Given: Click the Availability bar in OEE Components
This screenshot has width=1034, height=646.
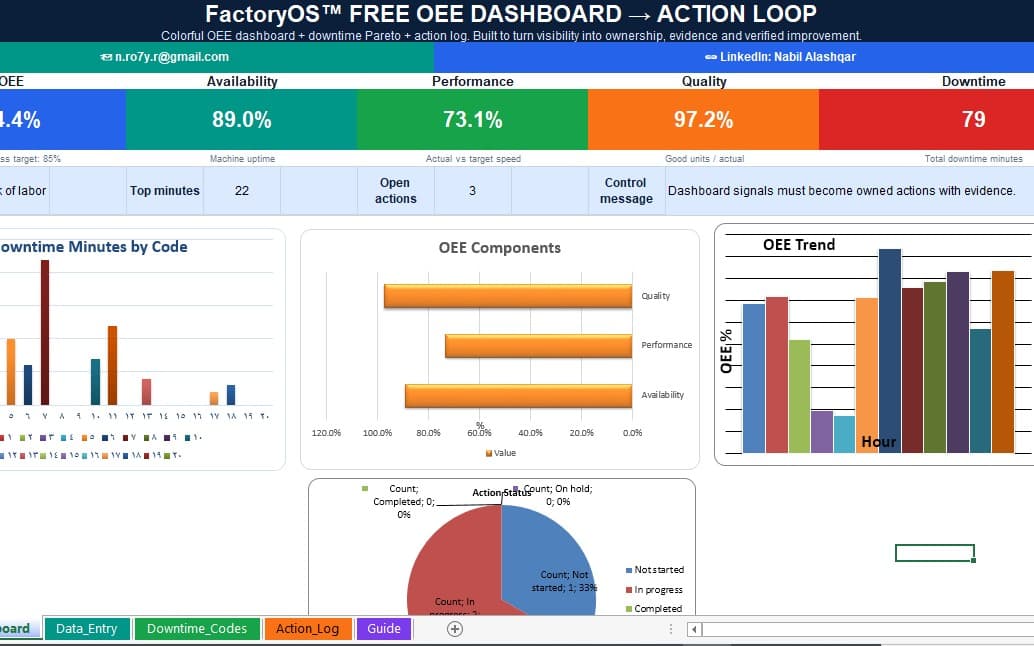Looking at the screenshot, I should (518, 396).
